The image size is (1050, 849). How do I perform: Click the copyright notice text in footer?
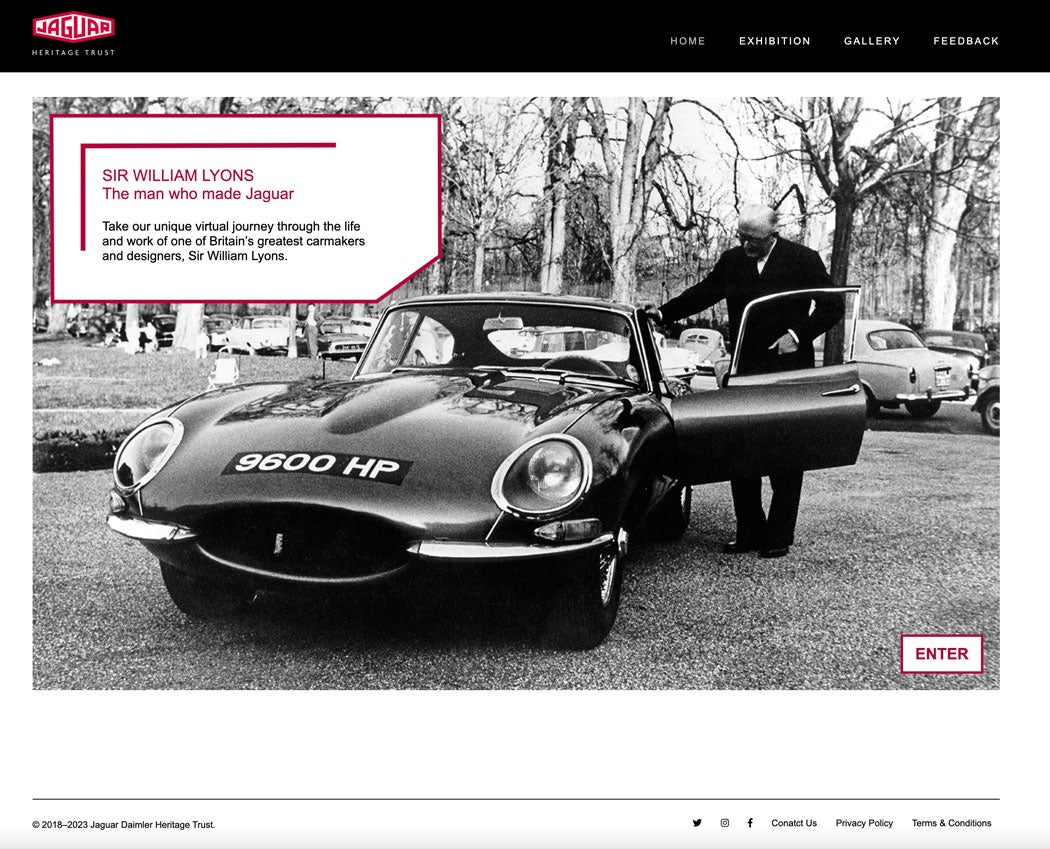pos(124,825)
